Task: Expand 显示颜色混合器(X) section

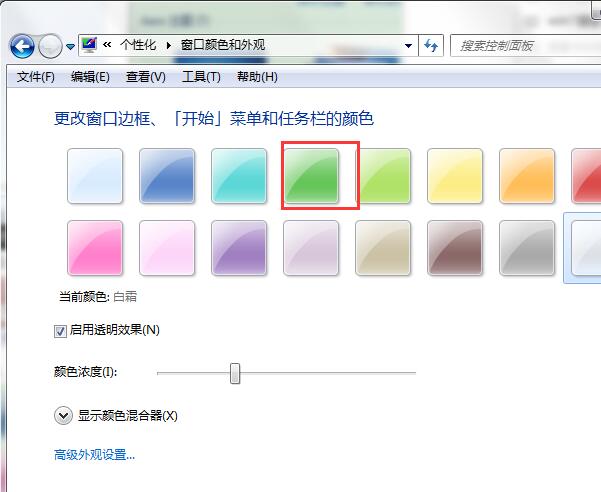Action: click(63, 416)
